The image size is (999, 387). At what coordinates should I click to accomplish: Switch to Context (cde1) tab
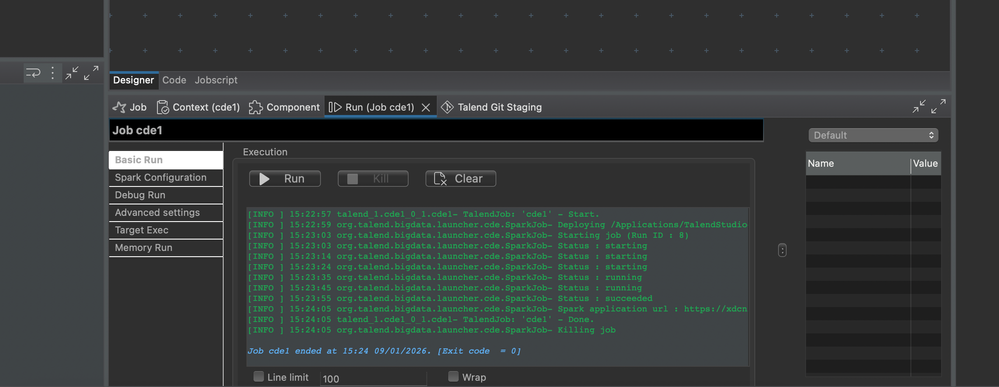point(198,107)
